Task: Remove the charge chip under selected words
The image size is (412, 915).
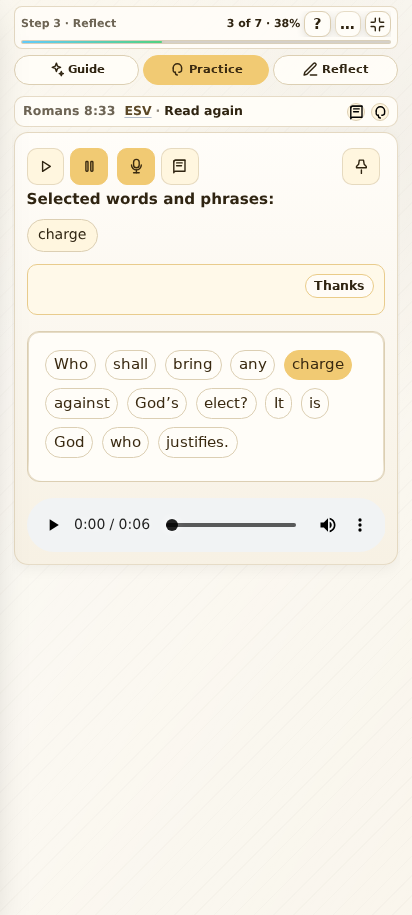Action: tap(62, 235)
